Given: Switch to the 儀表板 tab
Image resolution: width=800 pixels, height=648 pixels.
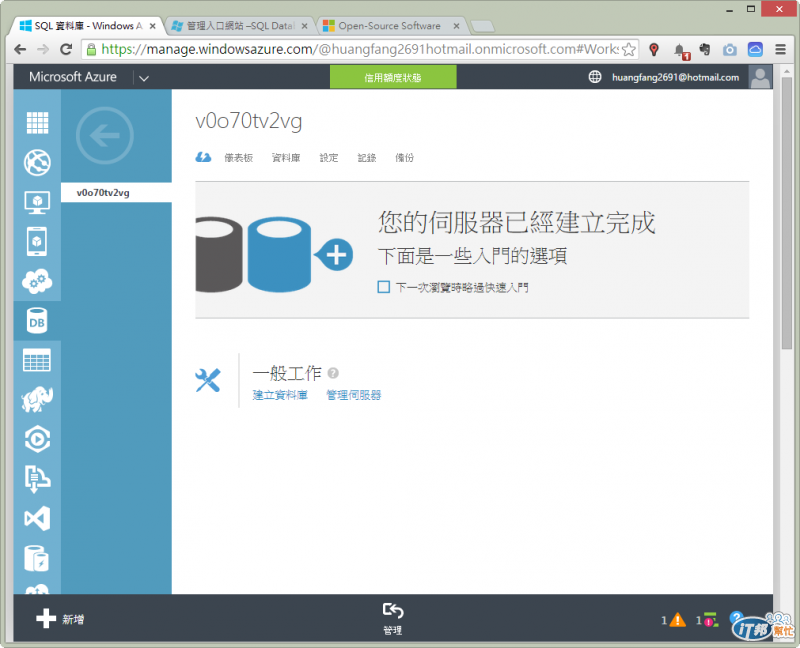Looking at the screenshot, I should click(x=239, y=158).
